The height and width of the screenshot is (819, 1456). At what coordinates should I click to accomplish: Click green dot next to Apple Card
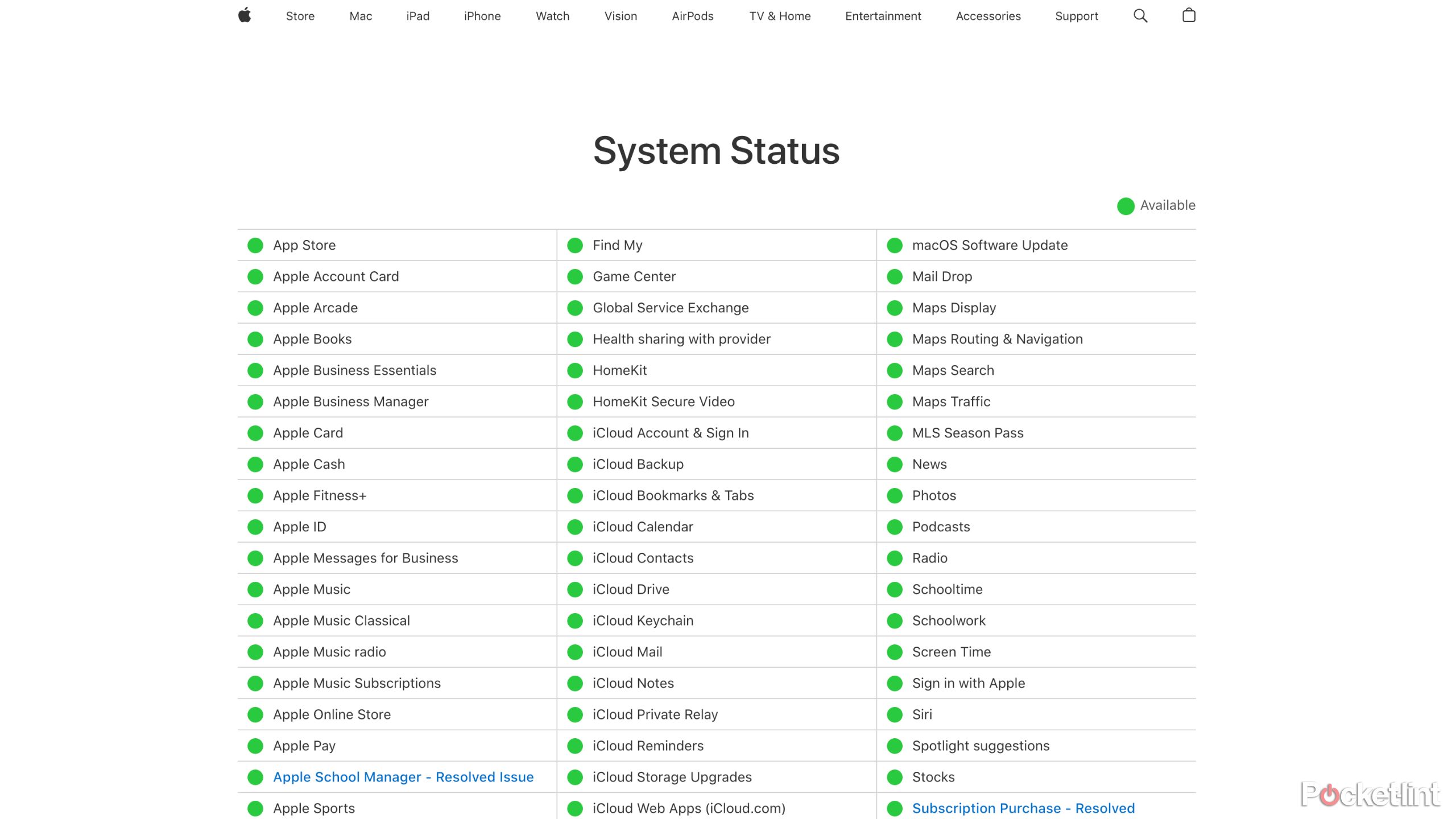(255, 433)
